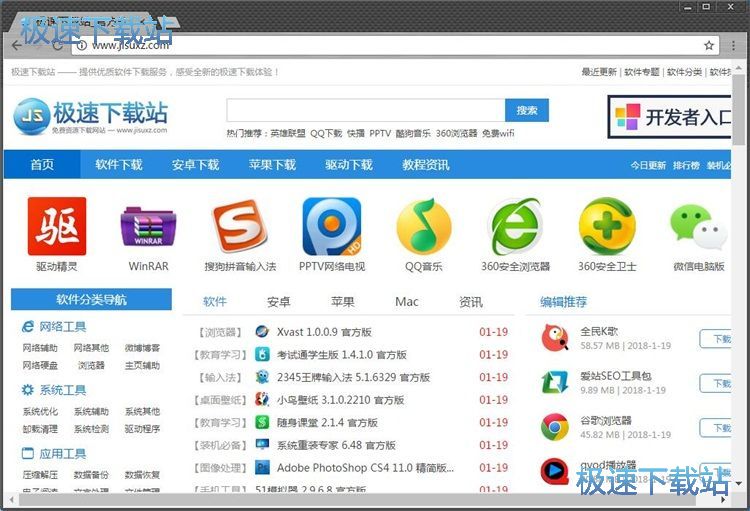This screenshot has width=750, height=511.
Task: Click the 随身课堂 row icon
Action: [262, 422]
